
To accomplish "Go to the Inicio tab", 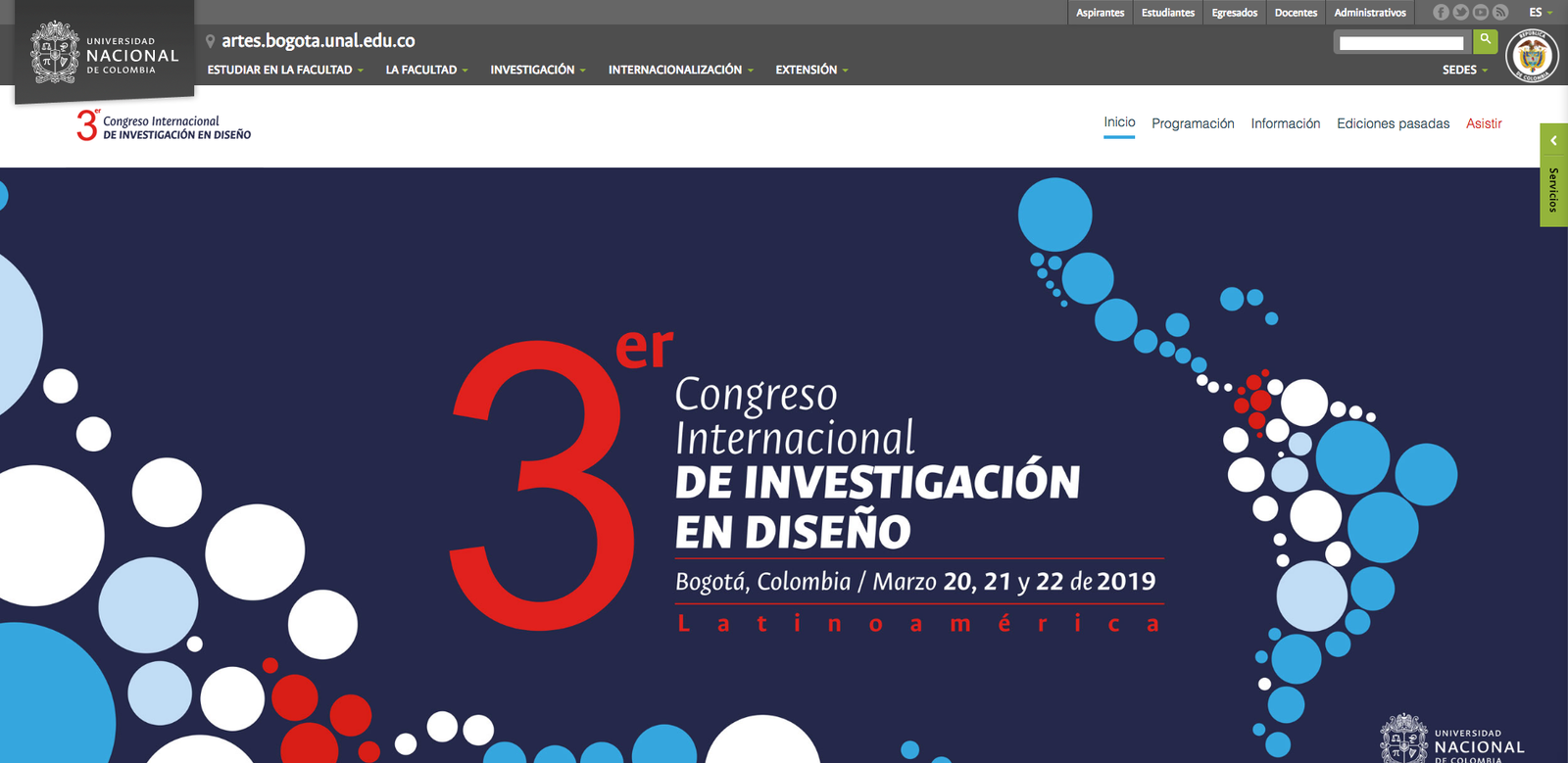I will [x=1119, y=122].
